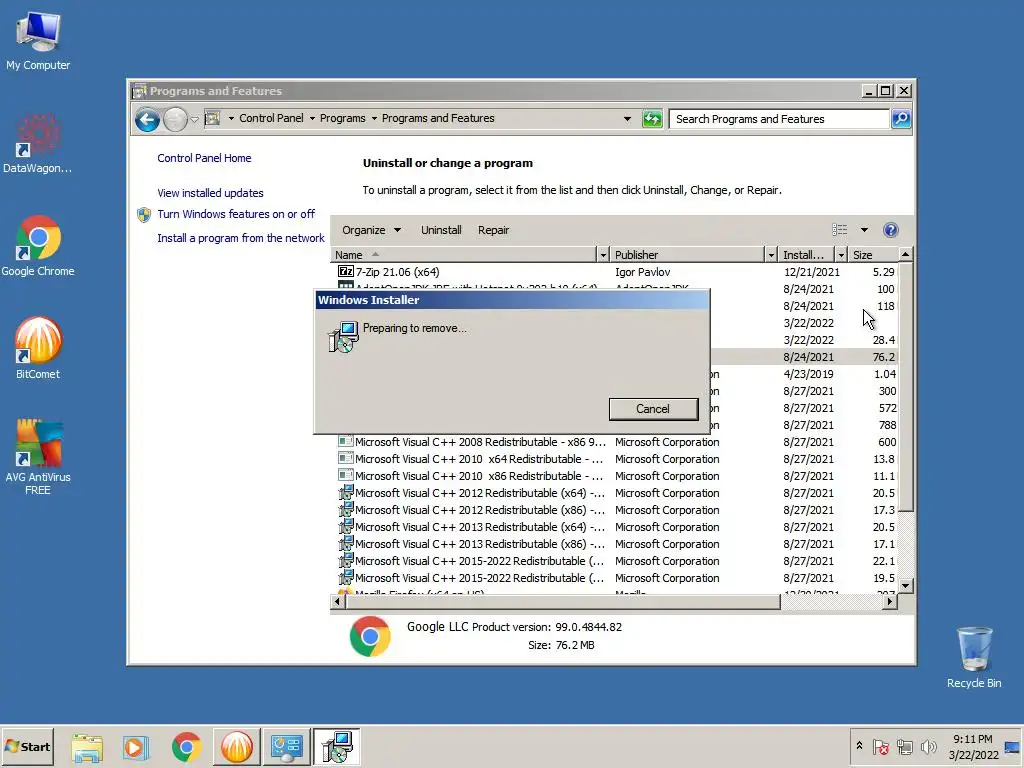Click the Chrome logo in the details pane
Viewport: 1024px width, 768px height.
[x=370, y=636]
